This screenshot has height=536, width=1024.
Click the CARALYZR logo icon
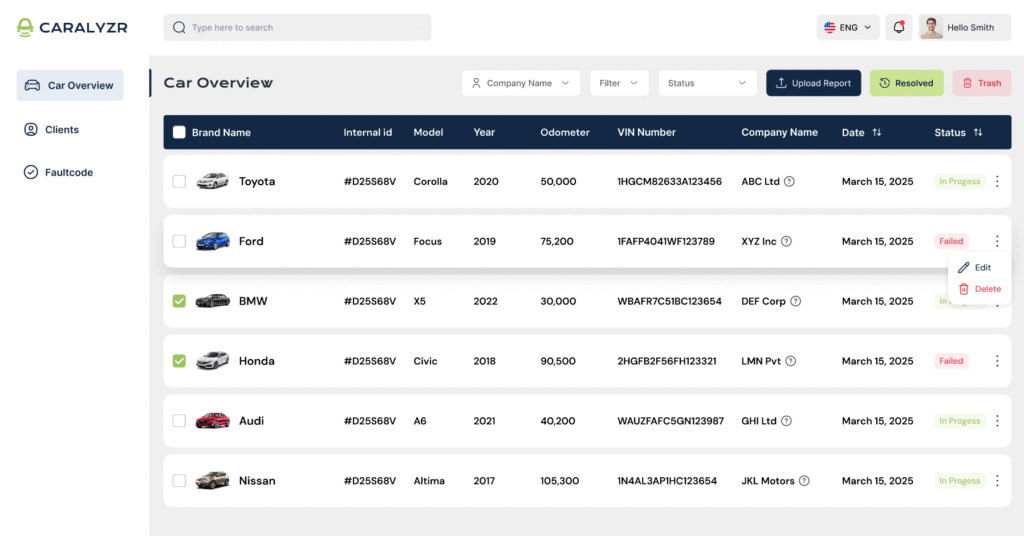(x=25, y=27)
